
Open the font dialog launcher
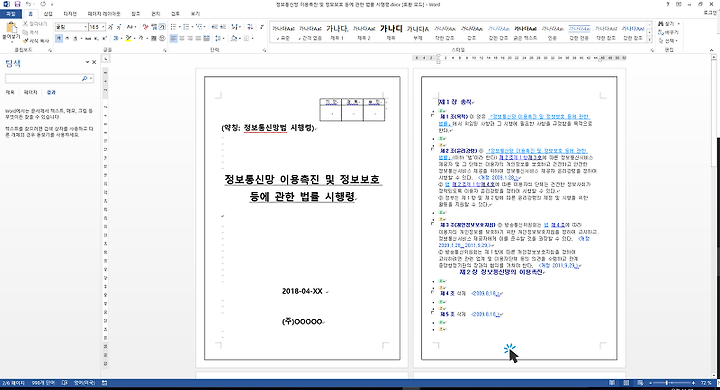coord(164,50)
